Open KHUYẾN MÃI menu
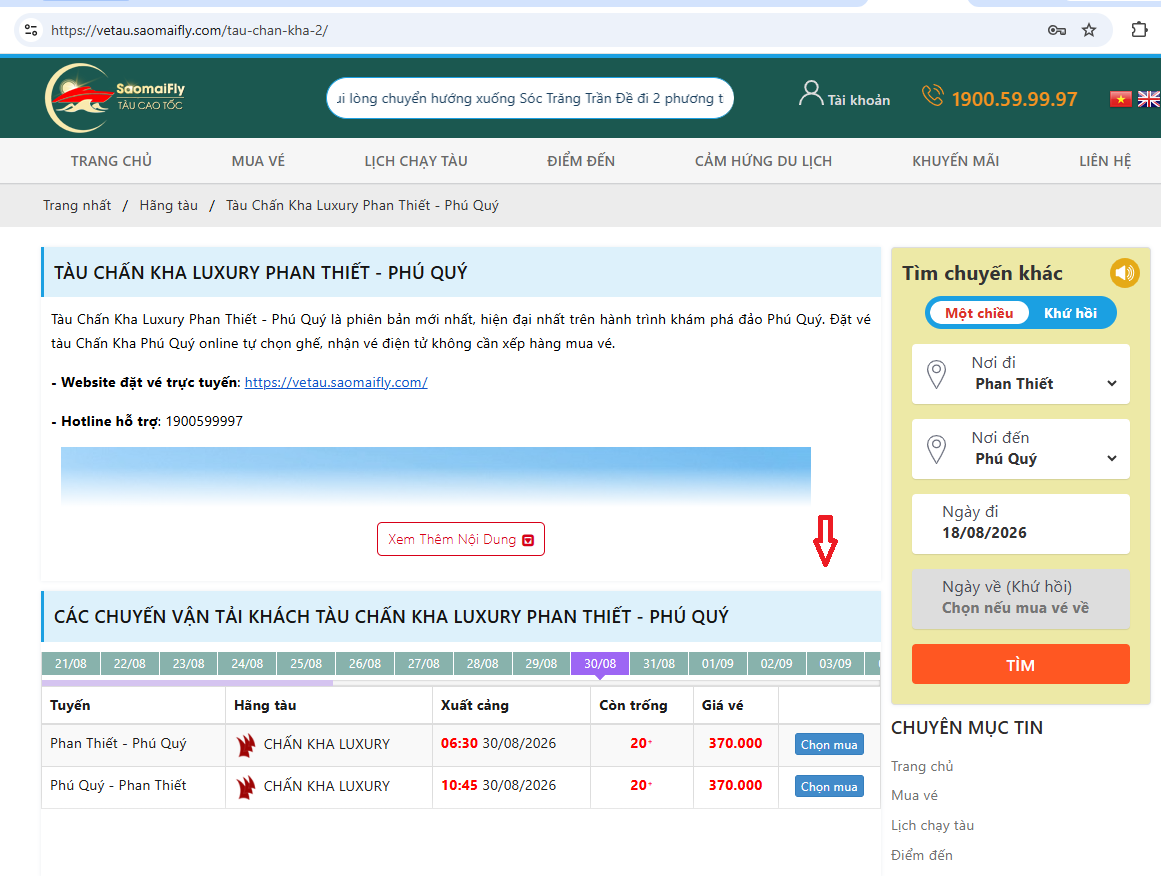1161x876 pixels. click(956, 161)
